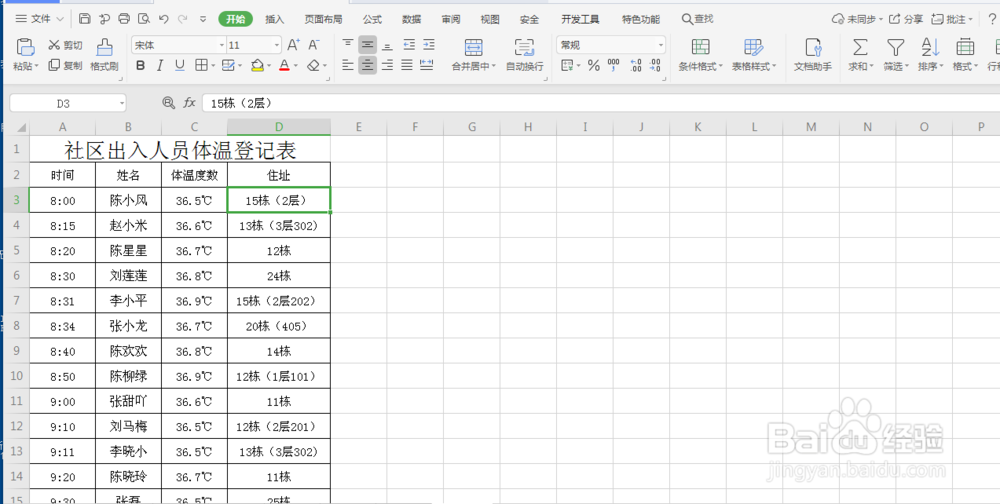Pick the yellow fill color
This screenshot has height=504, width=1000.
point(258,65)
